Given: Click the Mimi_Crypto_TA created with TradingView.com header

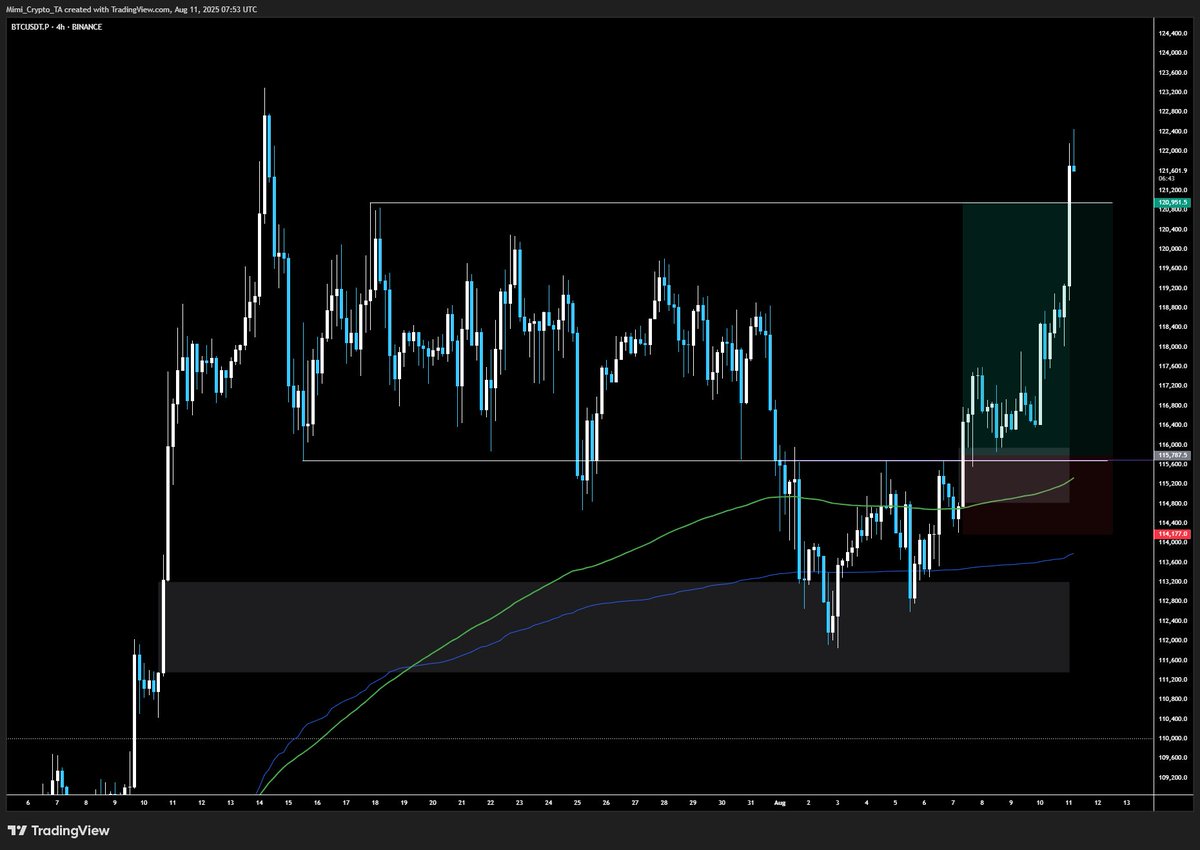Looking at the screenshot, I should coord(132,9).
